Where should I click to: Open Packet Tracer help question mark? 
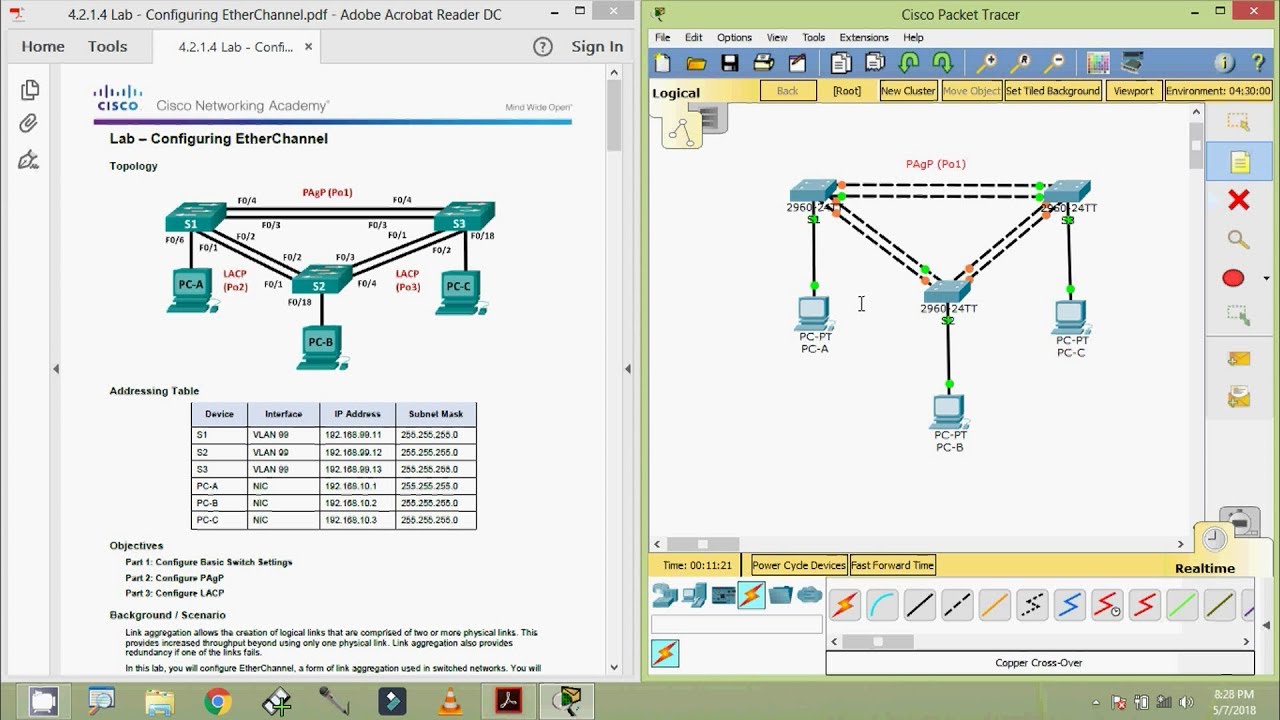pos(1258,63)
